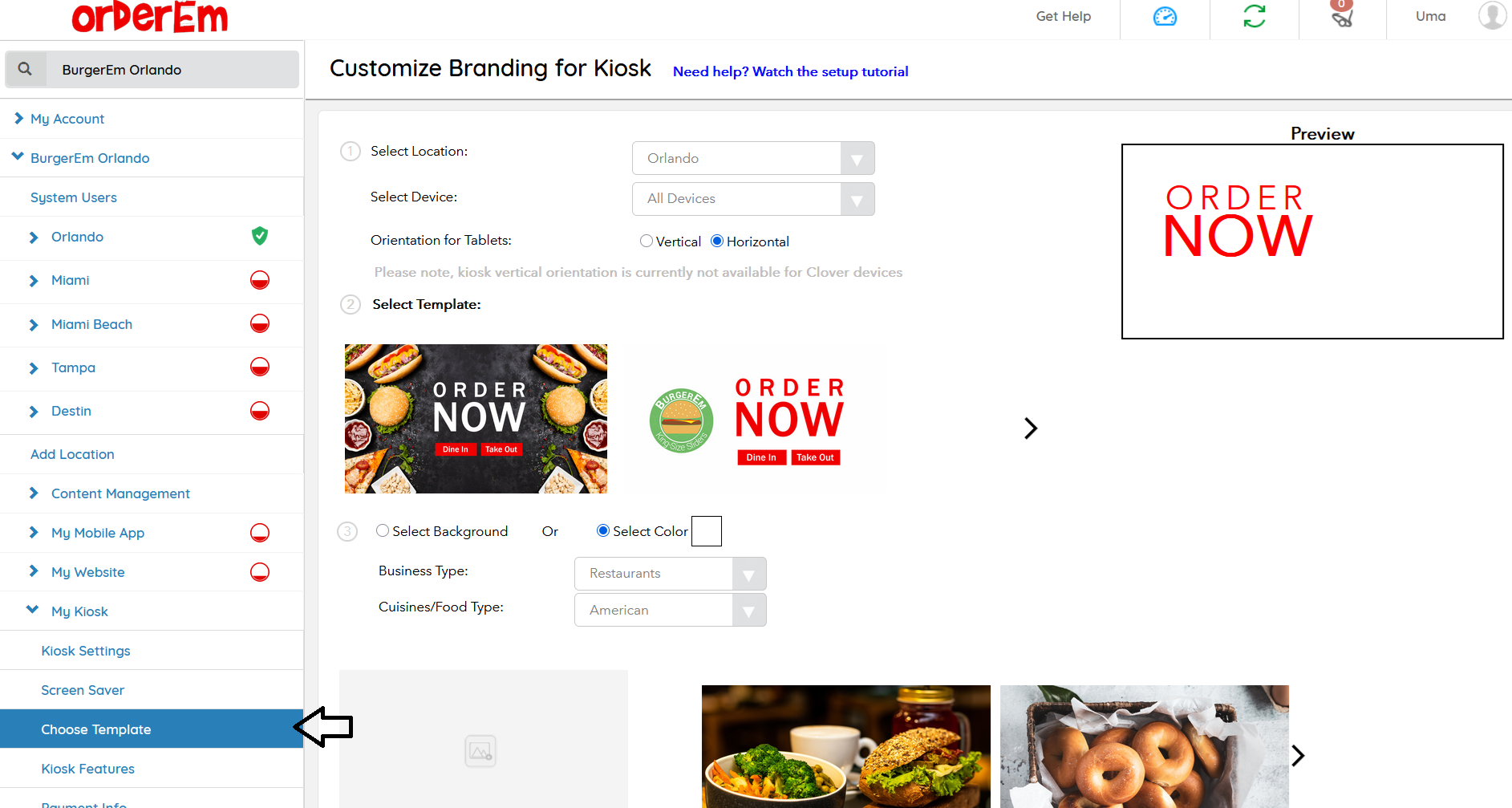Click Add Location in the sidebar

pyautogui.click(x=72, y=454)
